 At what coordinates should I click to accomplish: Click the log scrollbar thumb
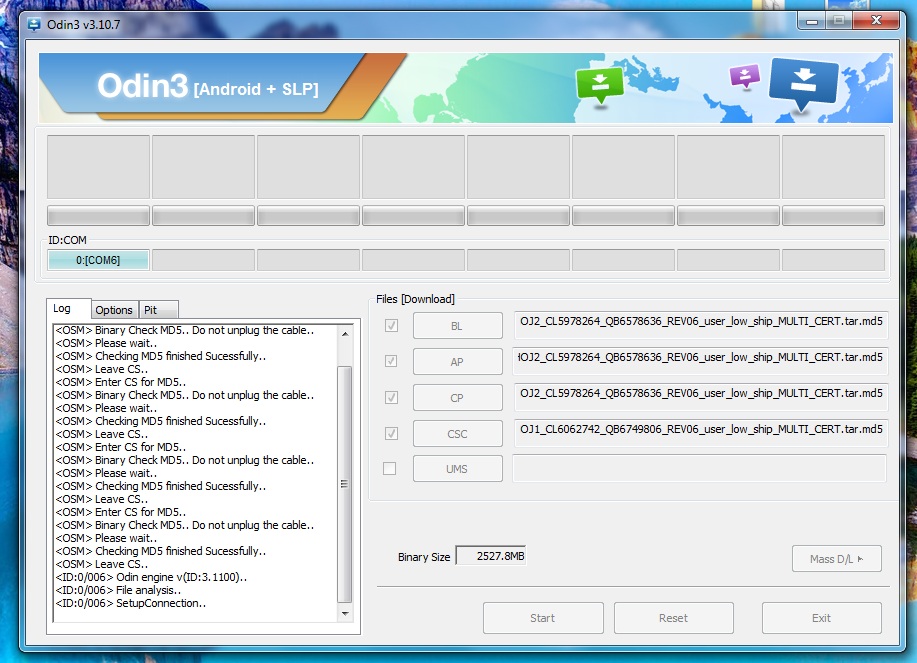(x=345, y=484)
